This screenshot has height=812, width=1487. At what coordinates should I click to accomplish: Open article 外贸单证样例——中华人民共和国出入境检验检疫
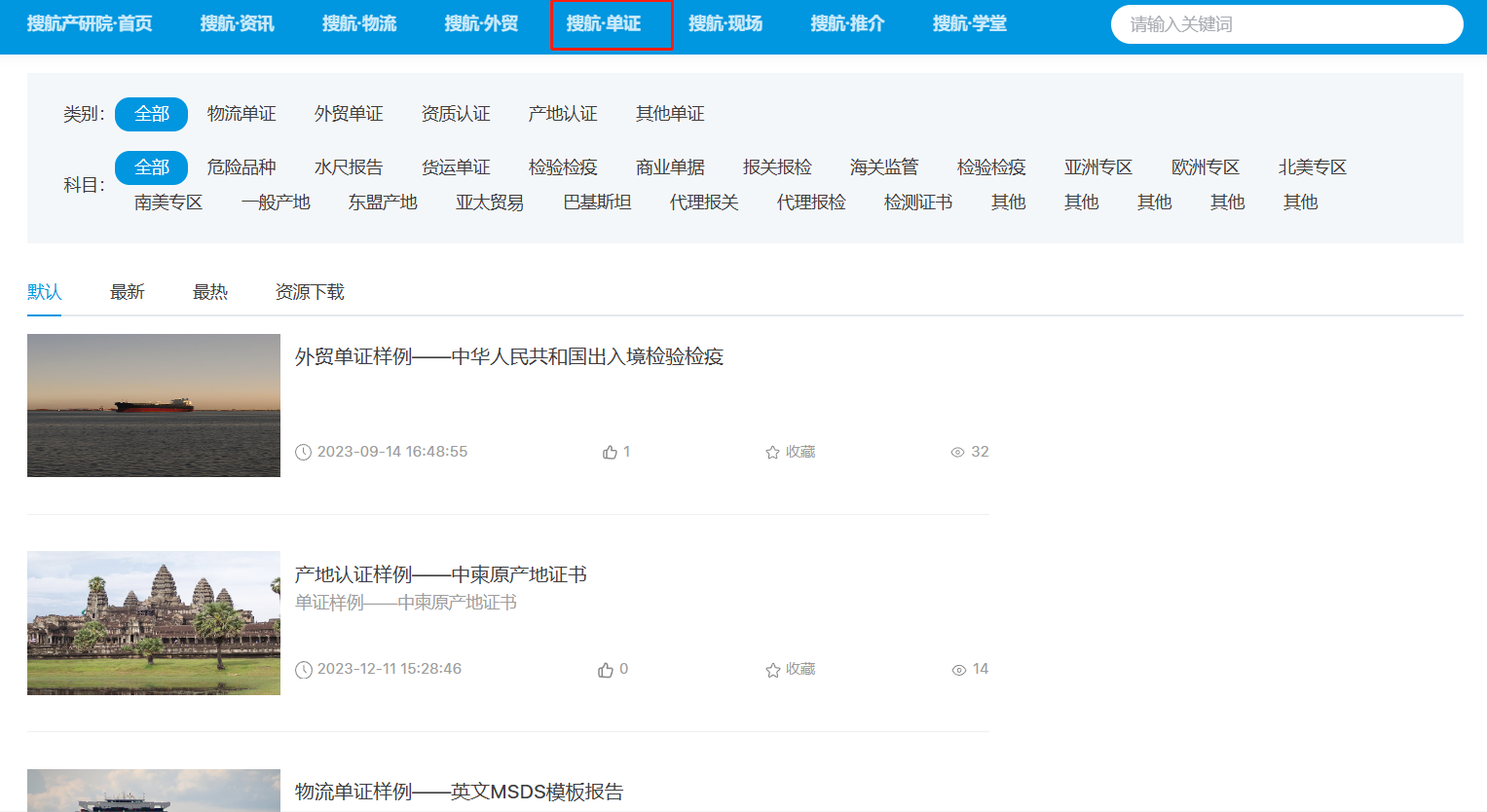point(509,357)
